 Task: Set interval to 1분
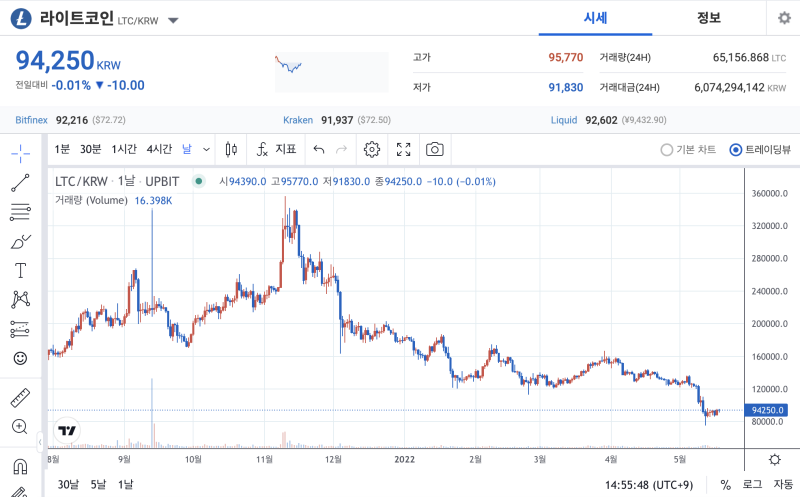(62, 149)
